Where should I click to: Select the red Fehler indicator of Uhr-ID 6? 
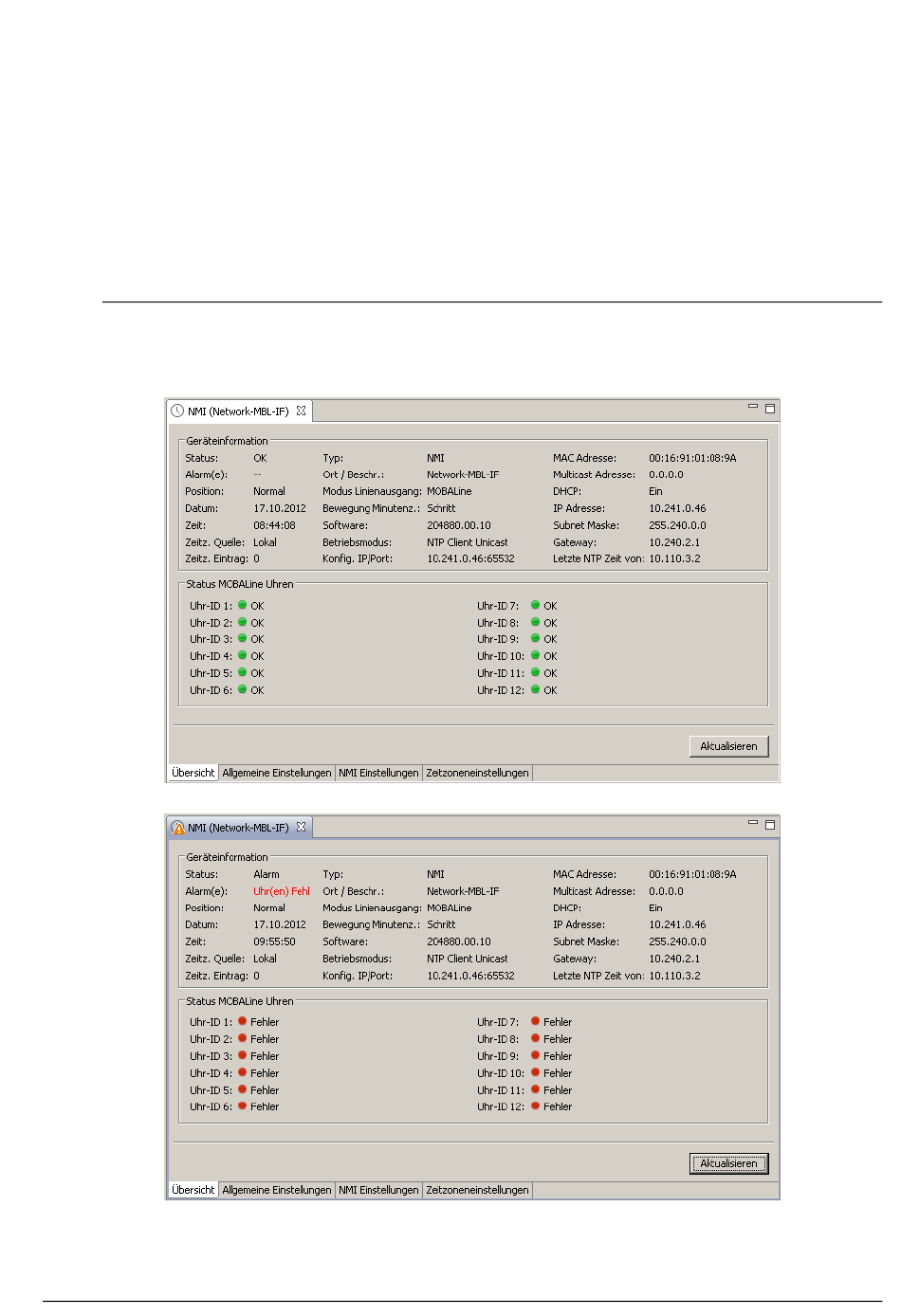click(243, 1106)
